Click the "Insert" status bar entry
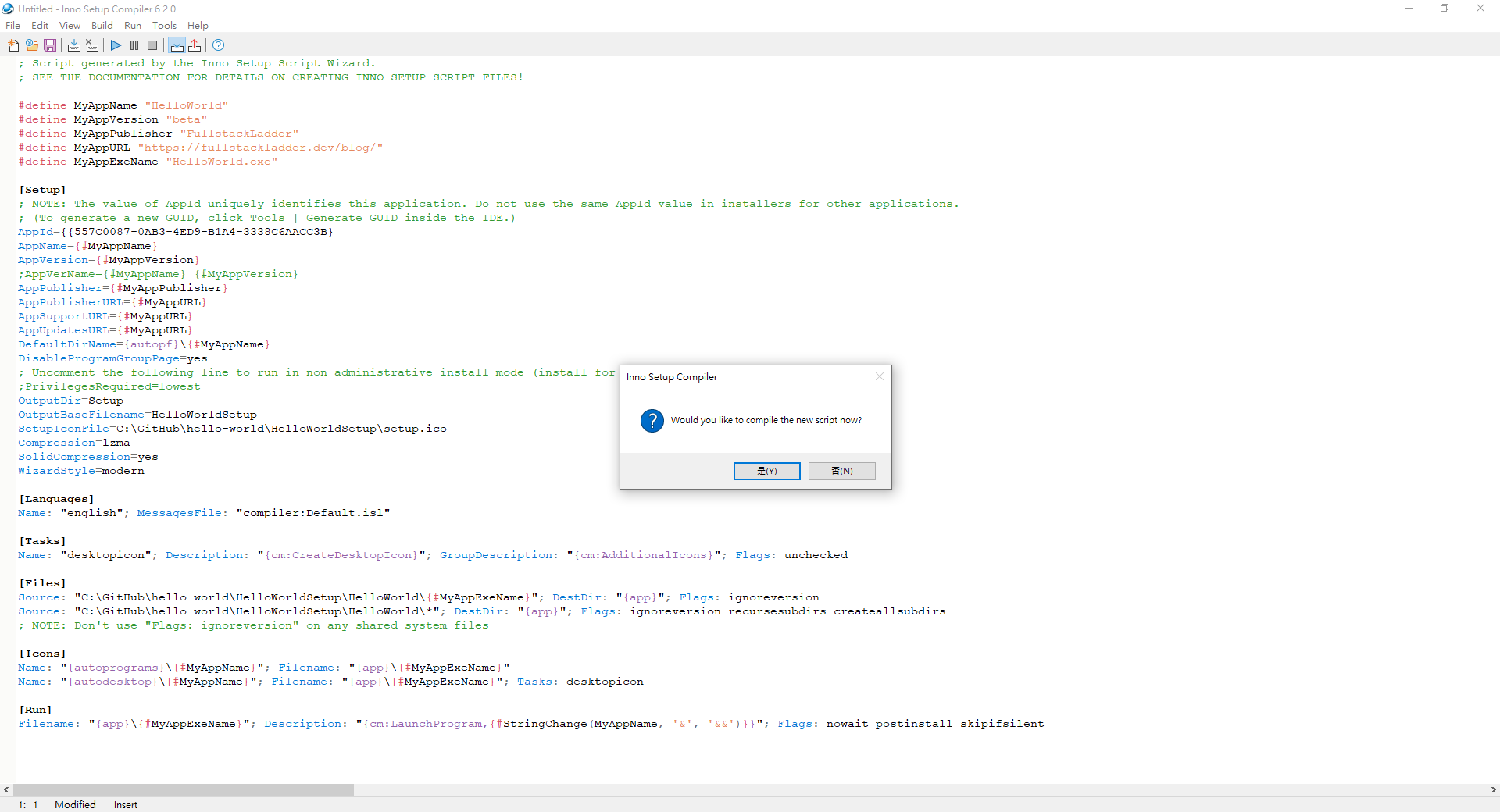This screenshot has width=1500, height=812. click(126, 804)
